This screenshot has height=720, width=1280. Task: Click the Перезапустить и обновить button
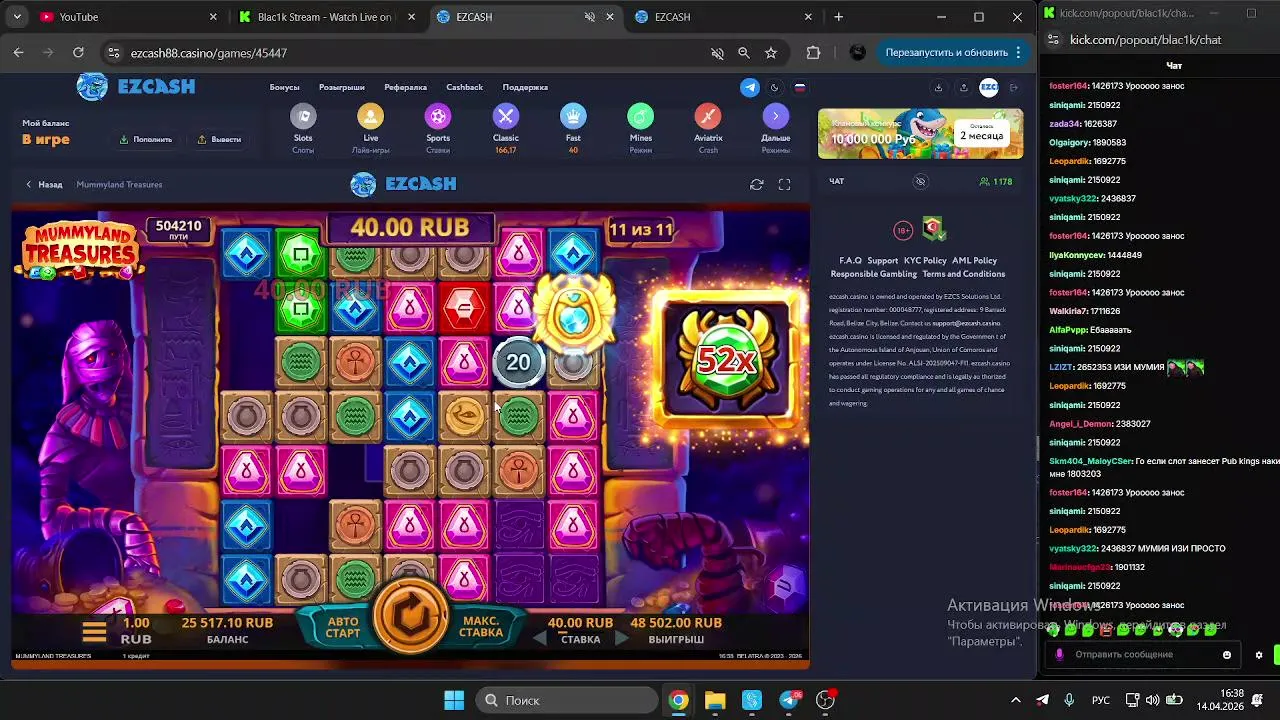click(953, 52)
